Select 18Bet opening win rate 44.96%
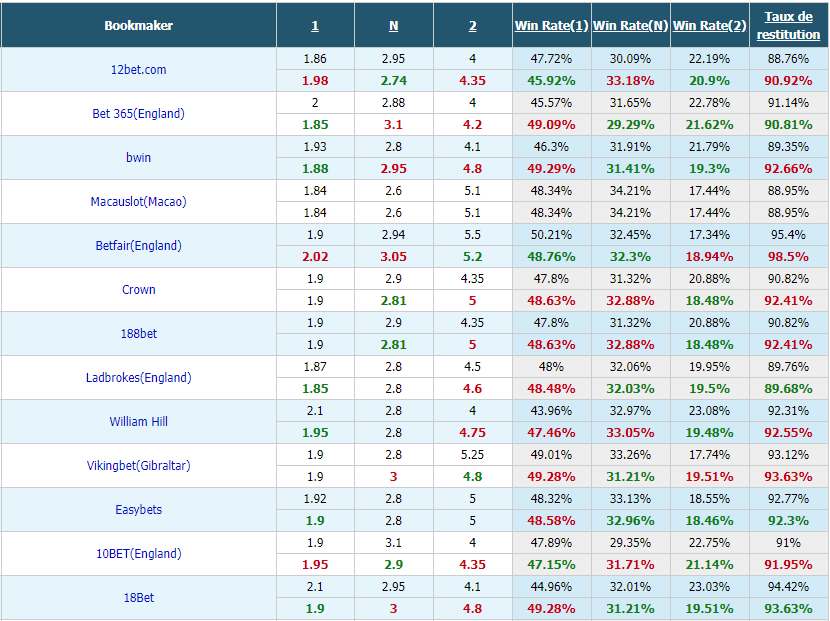830x621 pixels. tap(551, 586)
